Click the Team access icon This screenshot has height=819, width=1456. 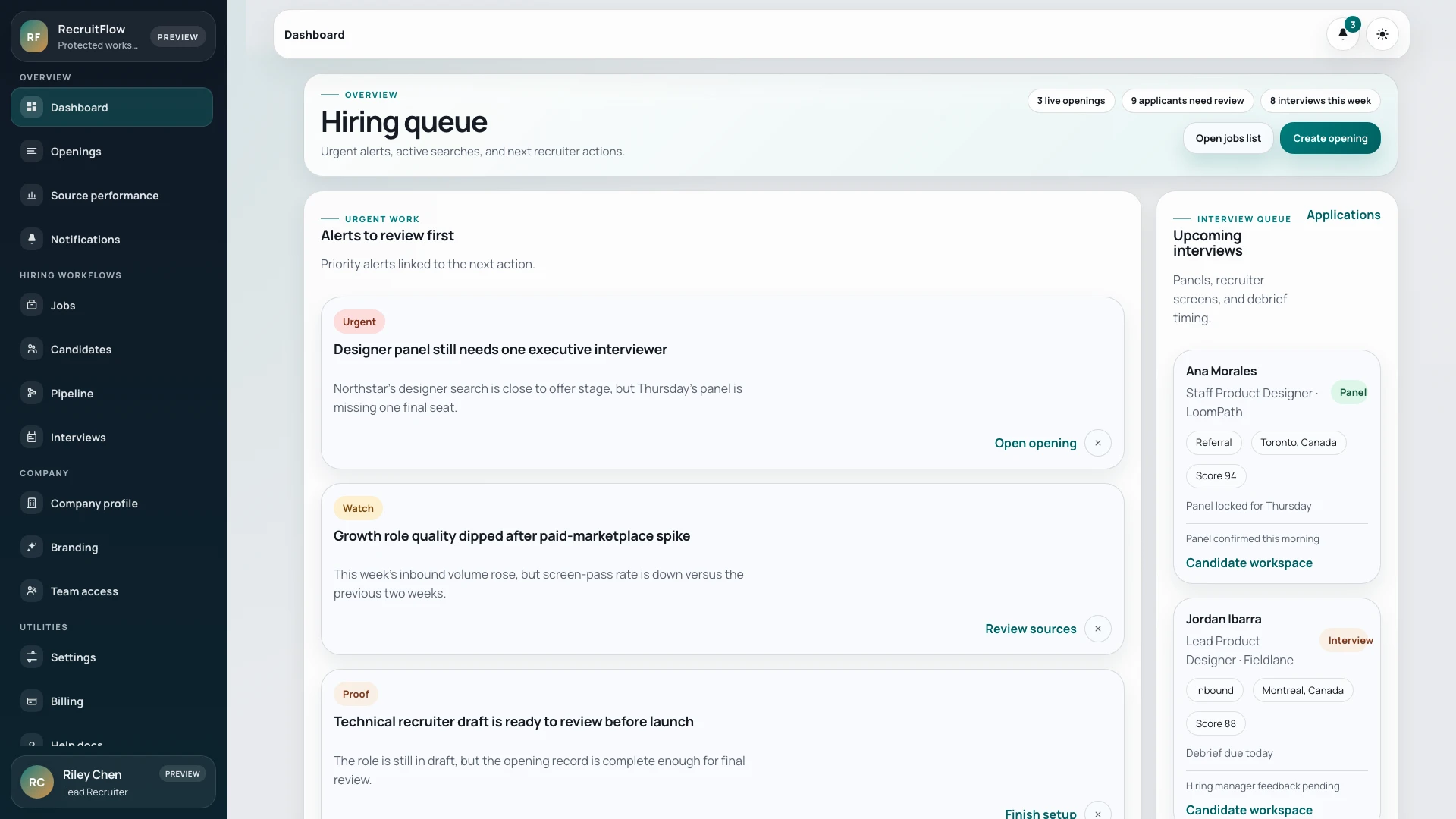click(x=32, y=591)
